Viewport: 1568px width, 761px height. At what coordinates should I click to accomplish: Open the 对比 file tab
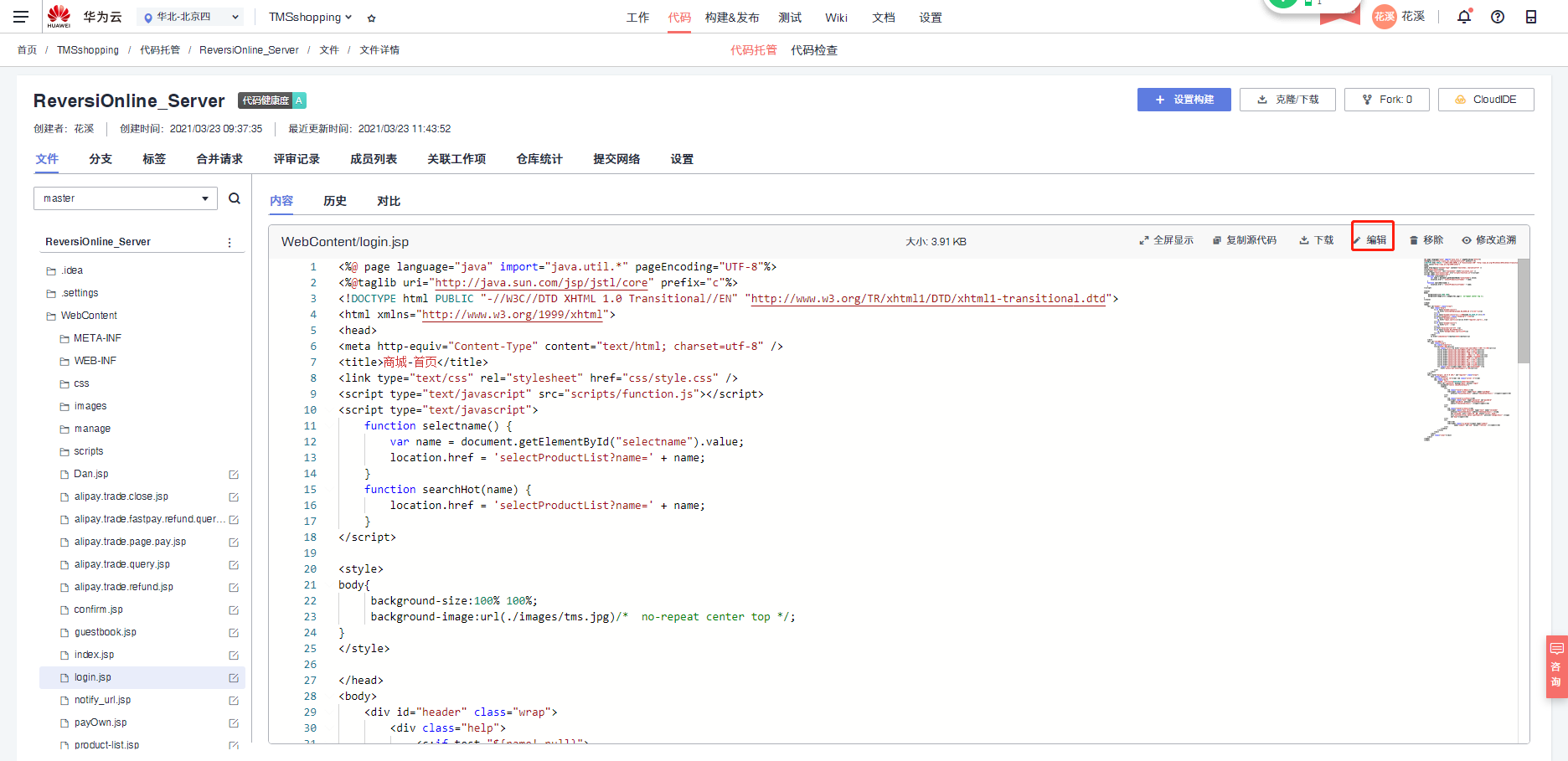click(x=389, y=201)
